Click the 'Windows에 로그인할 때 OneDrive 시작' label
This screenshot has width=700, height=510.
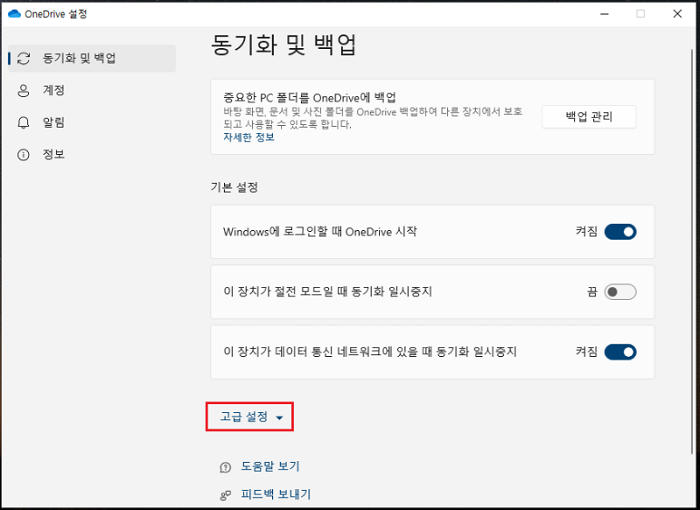pos(320,231)
